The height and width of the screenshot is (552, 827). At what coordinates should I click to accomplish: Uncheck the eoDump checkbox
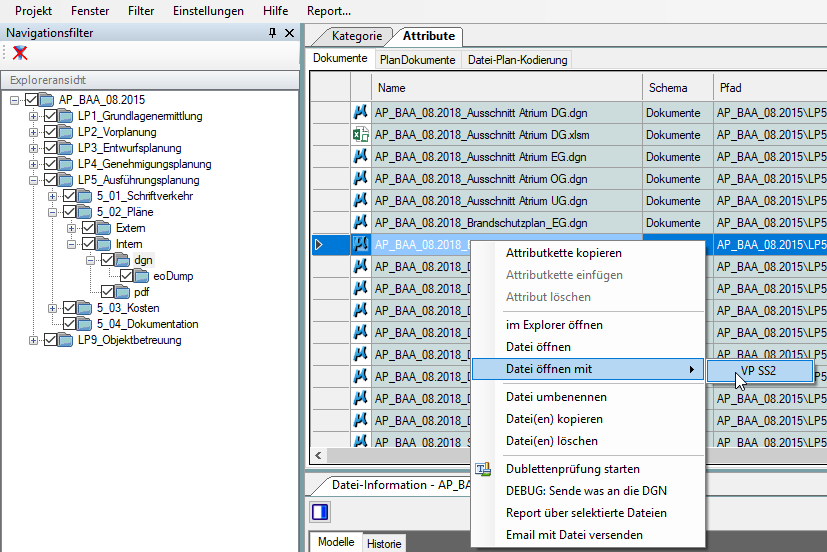tap(127, 276)
